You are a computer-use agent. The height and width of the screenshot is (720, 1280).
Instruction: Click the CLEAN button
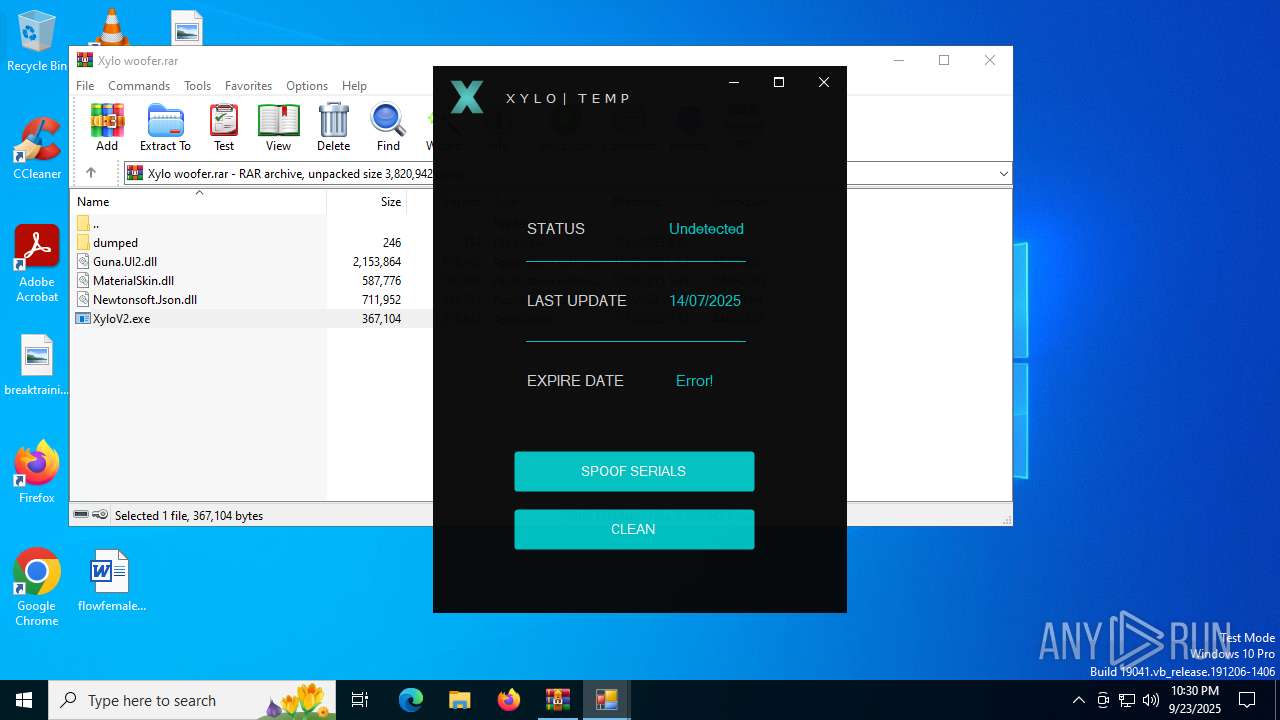click(634, 529)
